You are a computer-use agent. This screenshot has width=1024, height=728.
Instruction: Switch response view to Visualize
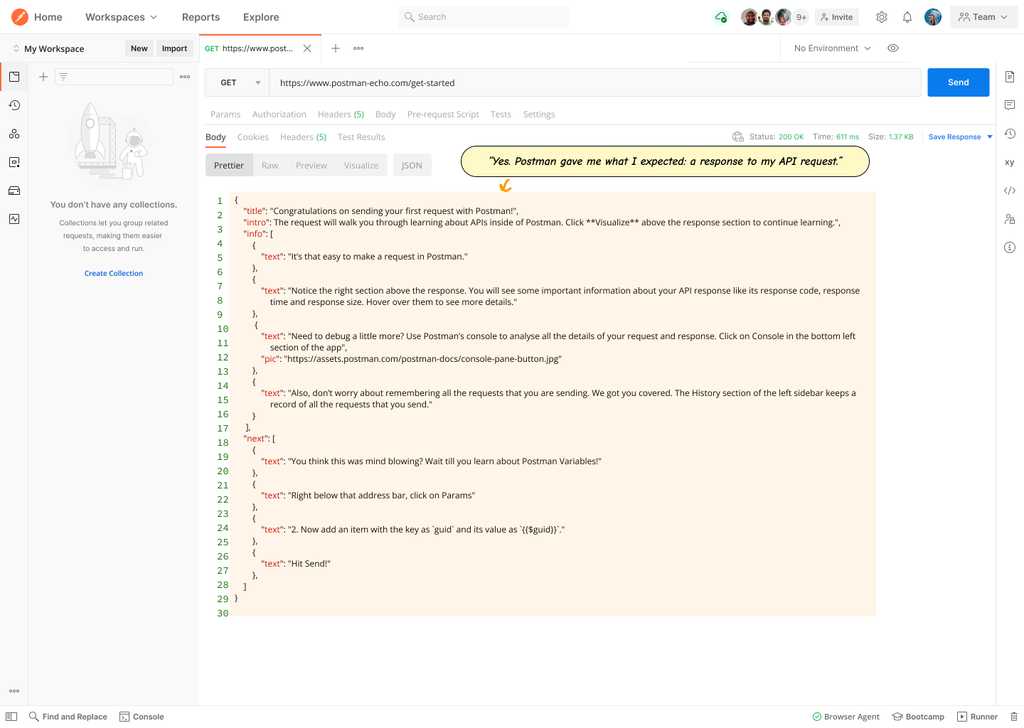tap(361, 166)
